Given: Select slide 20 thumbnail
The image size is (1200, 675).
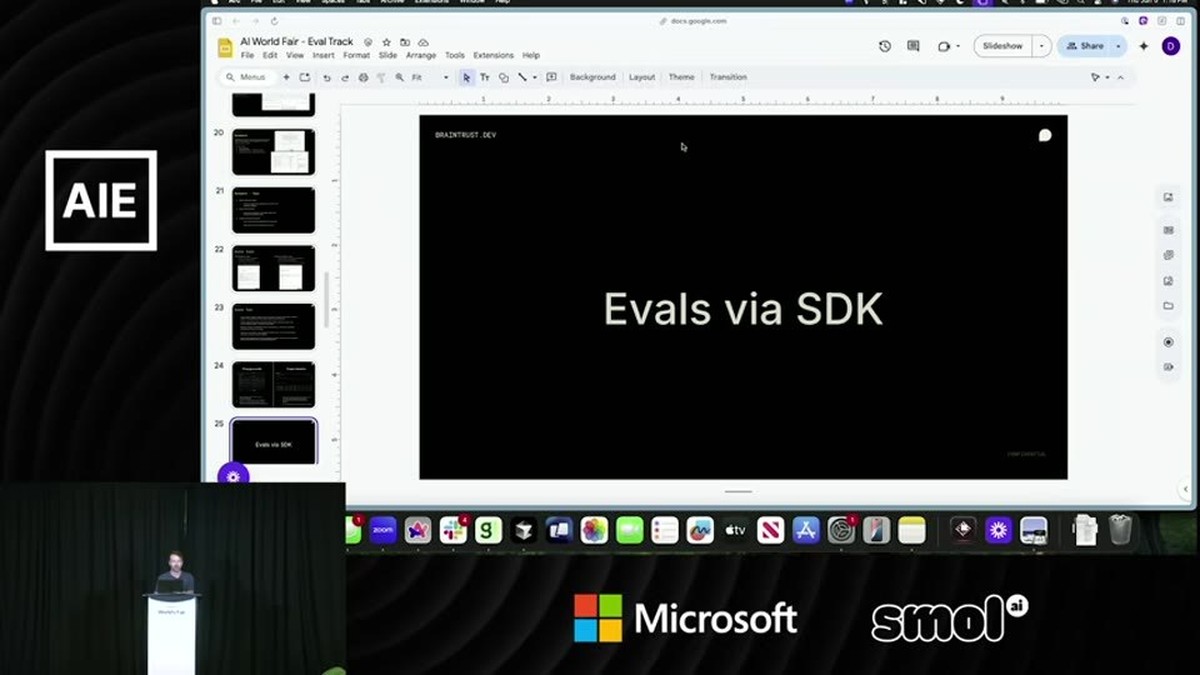Looking at the screenshot, I should [273, 152].
